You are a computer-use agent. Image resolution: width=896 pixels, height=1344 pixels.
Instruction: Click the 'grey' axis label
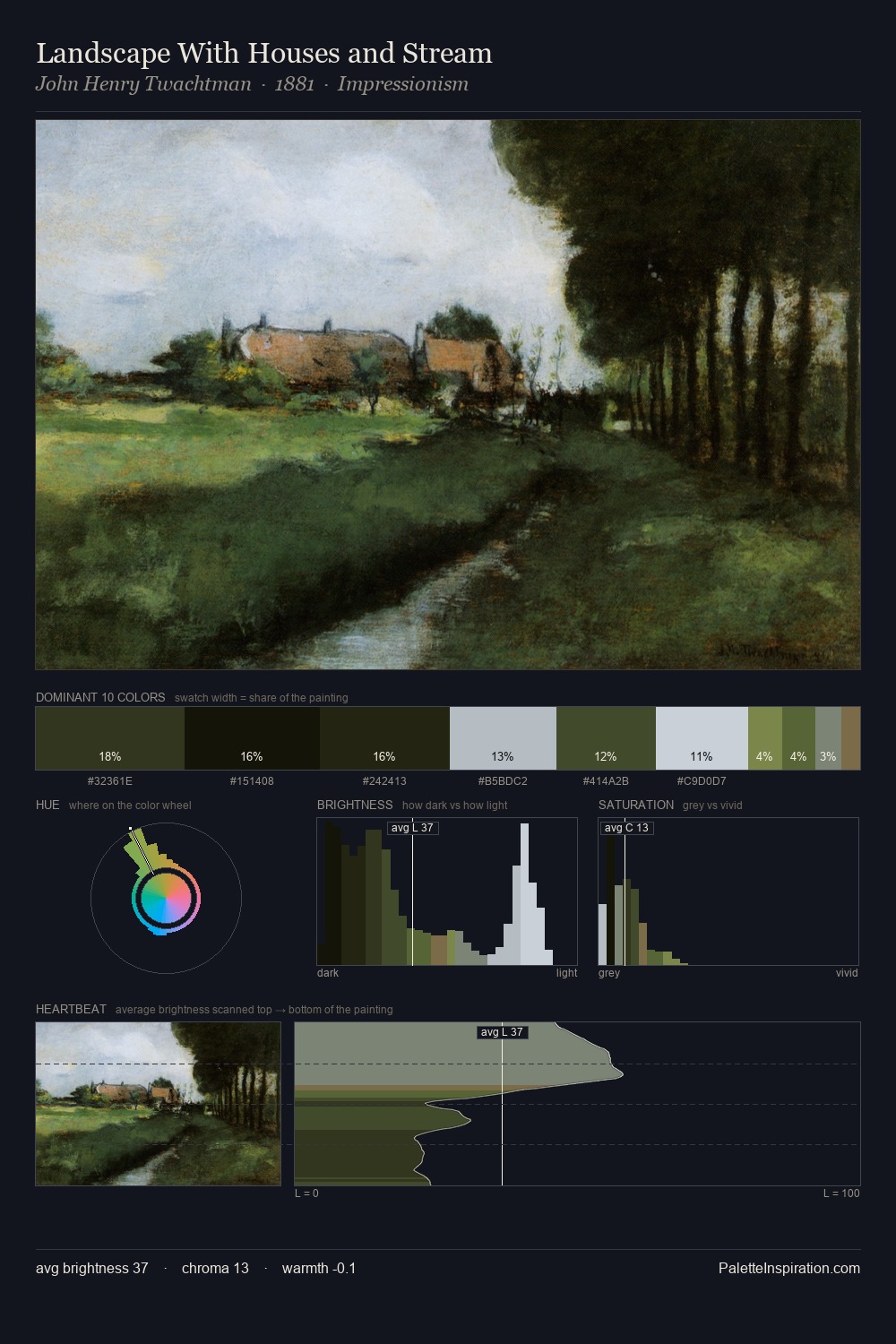click(609, 973)
